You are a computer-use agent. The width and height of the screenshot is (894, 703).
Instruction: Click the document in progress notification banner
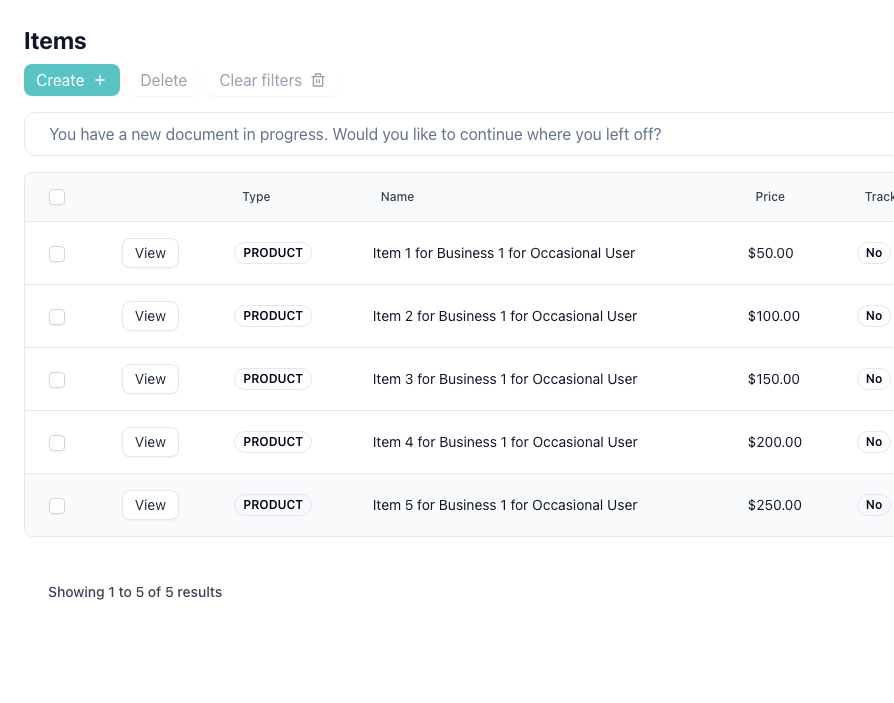355,134
